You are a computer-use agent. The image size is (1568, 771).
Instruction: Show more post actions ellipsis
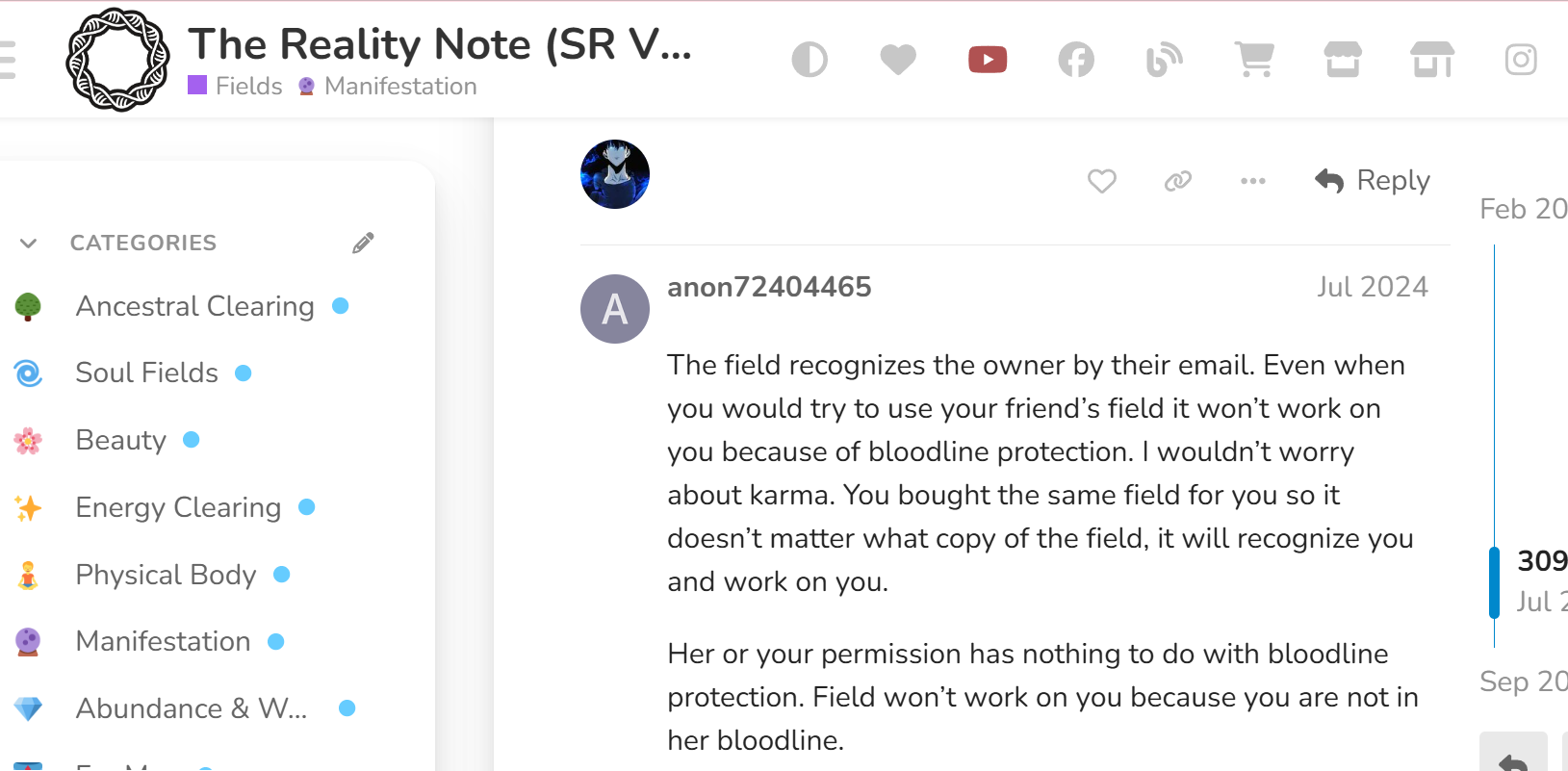[1253, 181]
